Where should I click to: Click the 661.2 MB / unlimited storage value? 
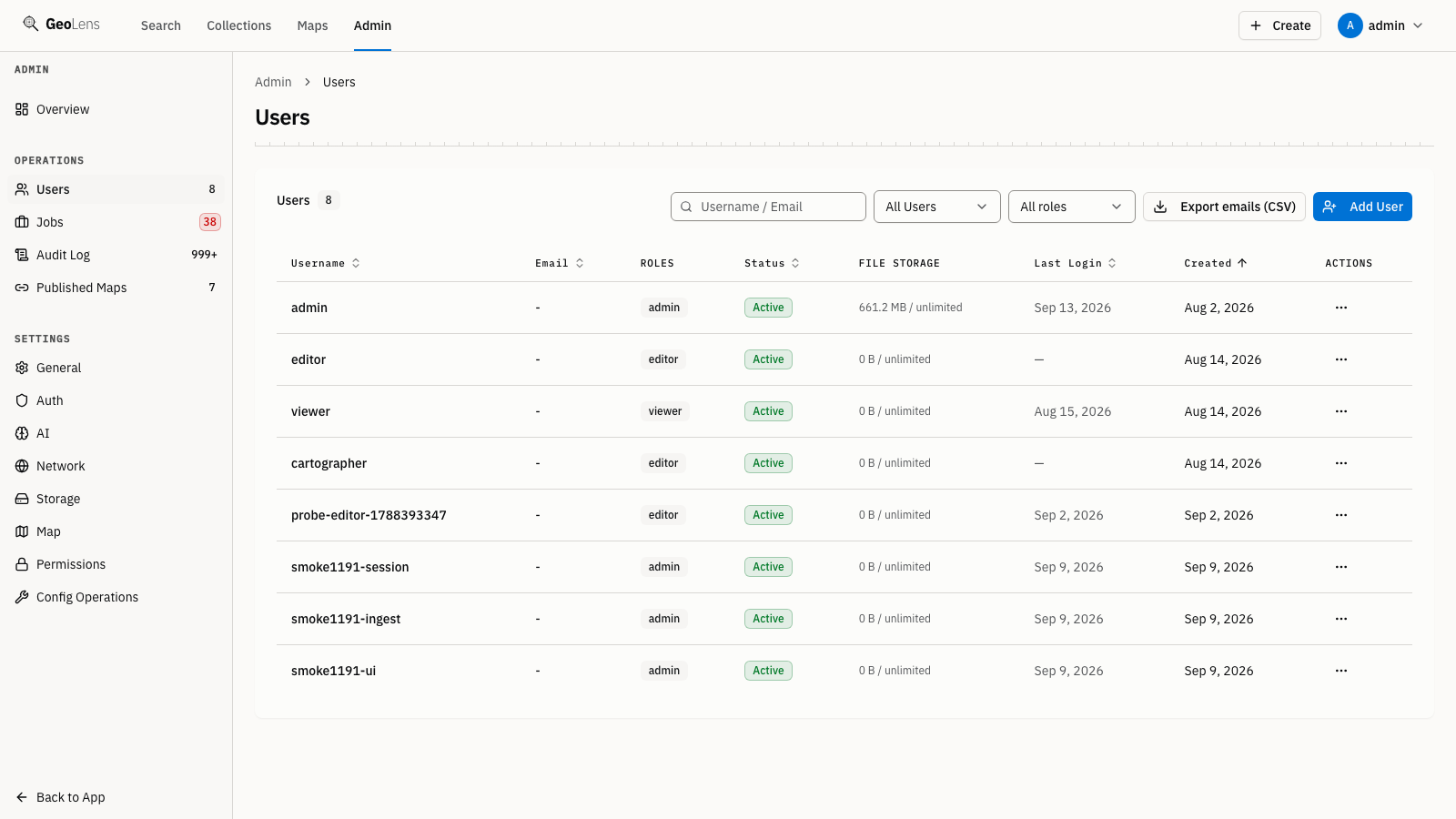coord(910,308)
